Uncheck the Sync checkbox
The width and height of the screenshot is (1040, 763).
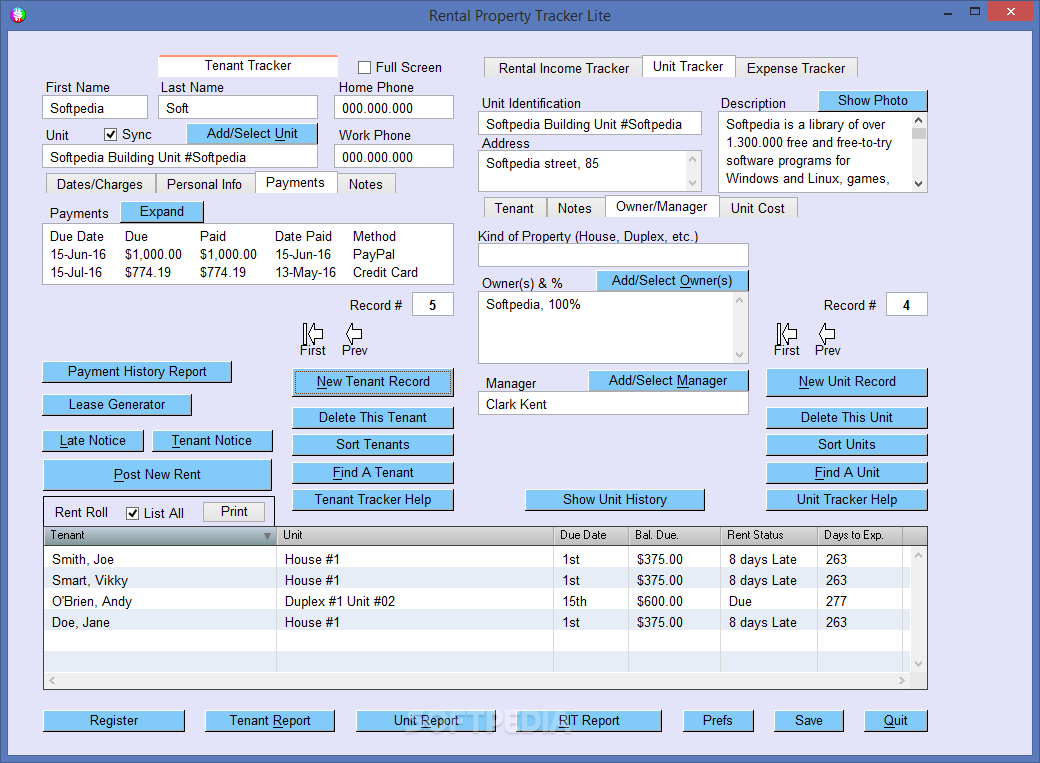pos(111,135)
